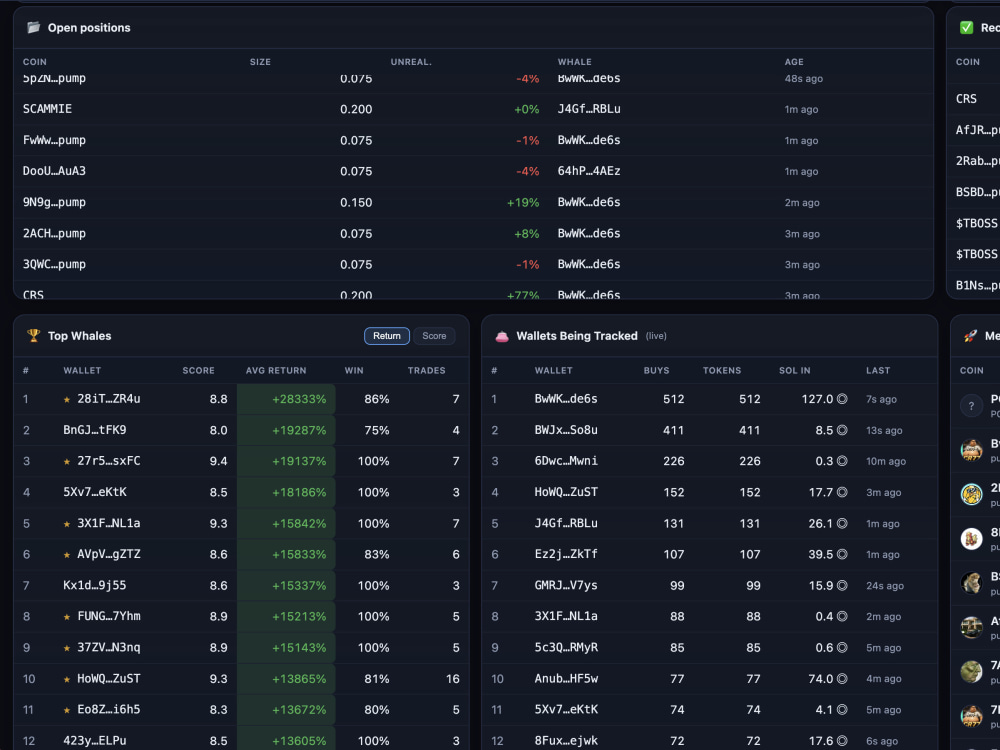Click the star icon beside 27r5…sxFC
The height and width of the screenshot is (750, 1000).
67,461
